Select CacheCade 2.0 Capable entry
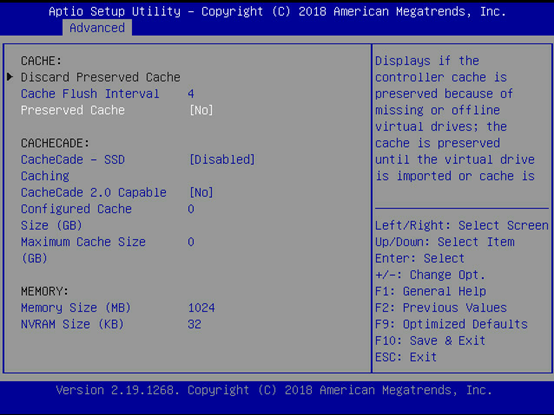The height and width of the screenshot is (415, 554). coord(93,192)
